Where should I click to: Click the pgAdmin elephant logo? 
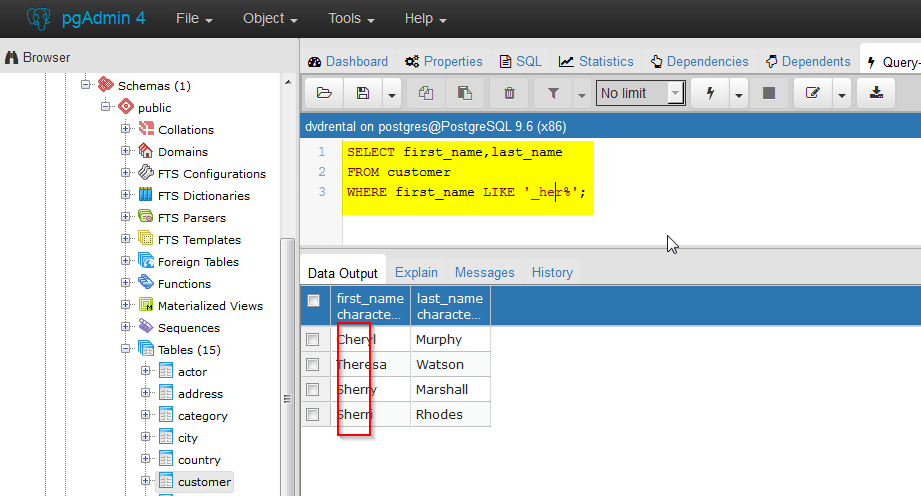pos(39,19)
